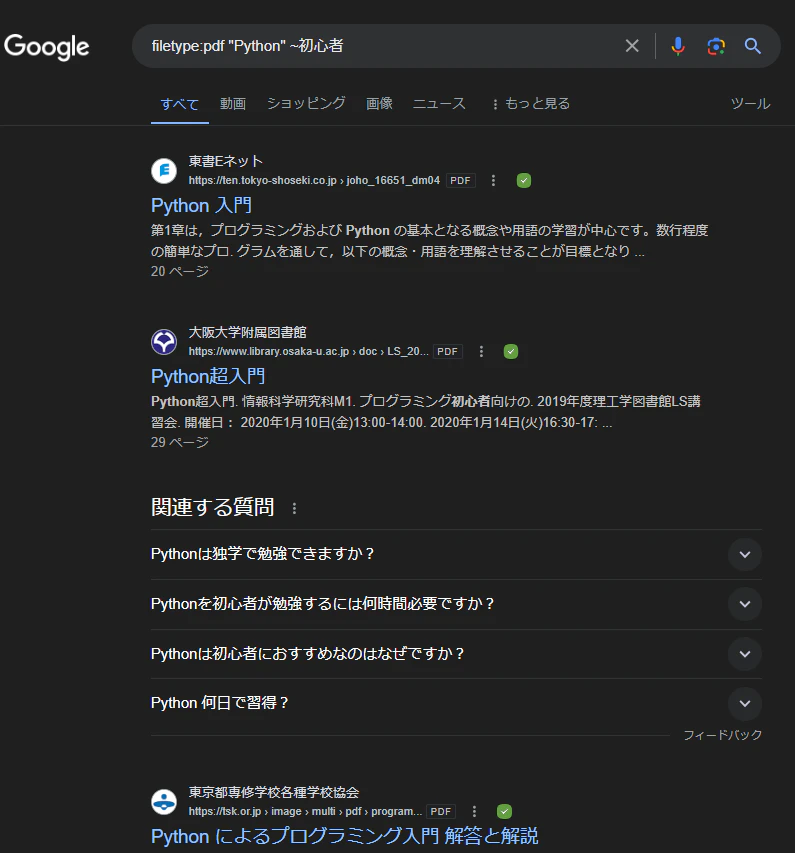Click the PDF label on 東書Eネット result

click(x=460, y=181)
